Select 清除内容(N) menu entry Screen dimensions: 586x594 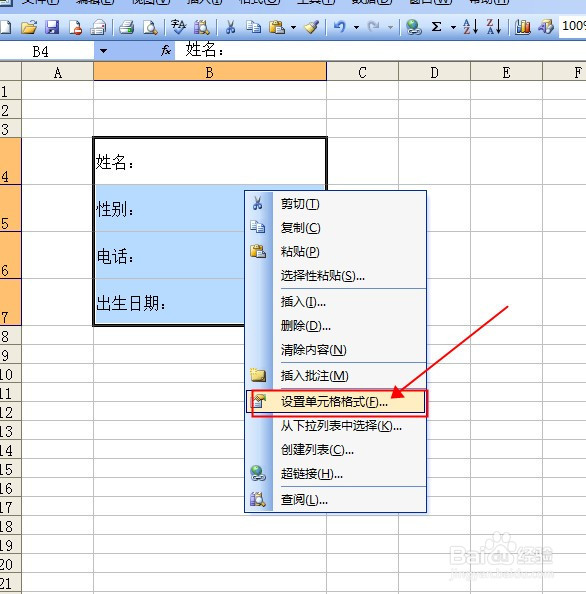tap(336, 350)
